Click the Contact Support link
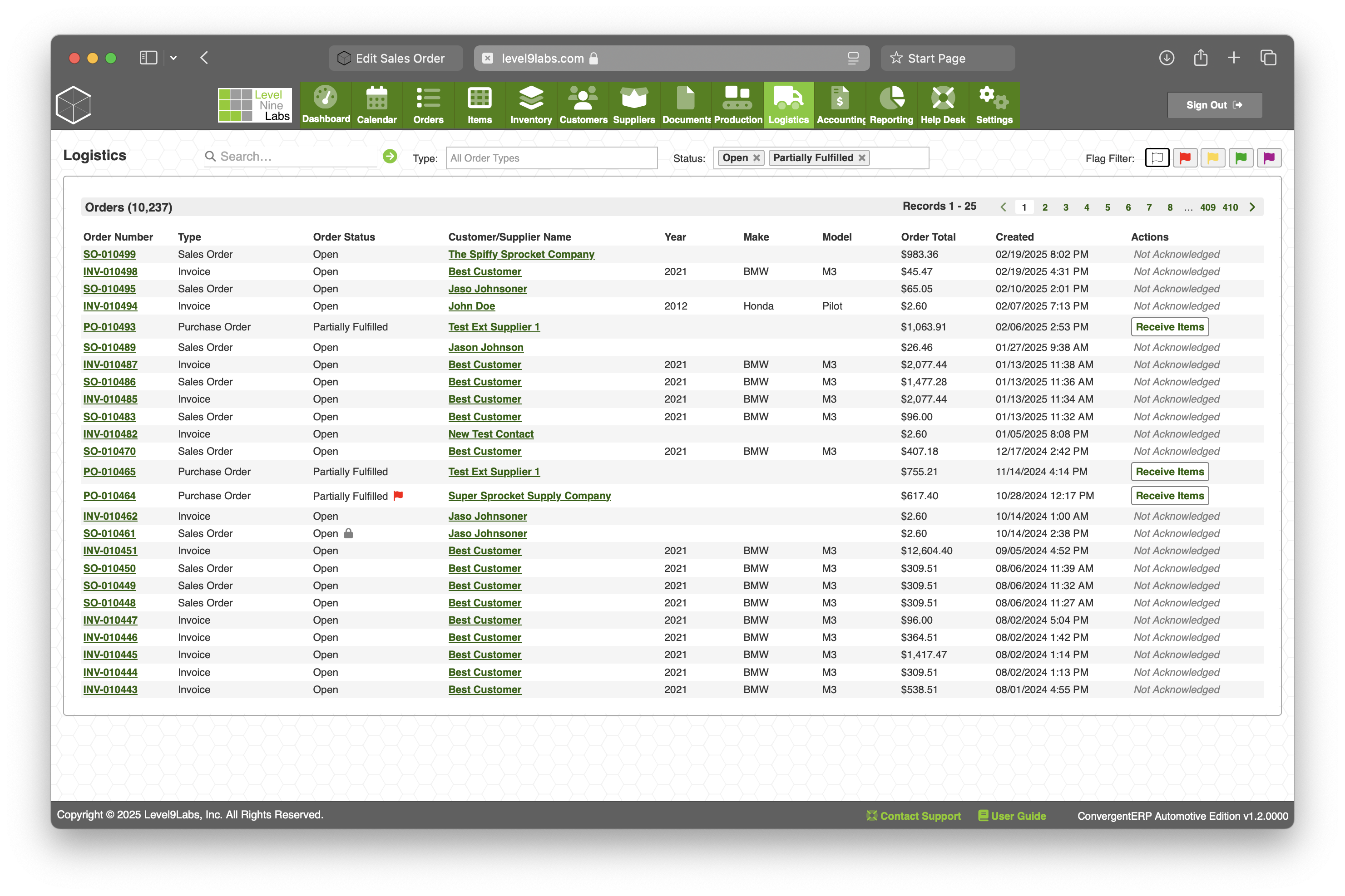1345x896 pixels. coord(914,816)
